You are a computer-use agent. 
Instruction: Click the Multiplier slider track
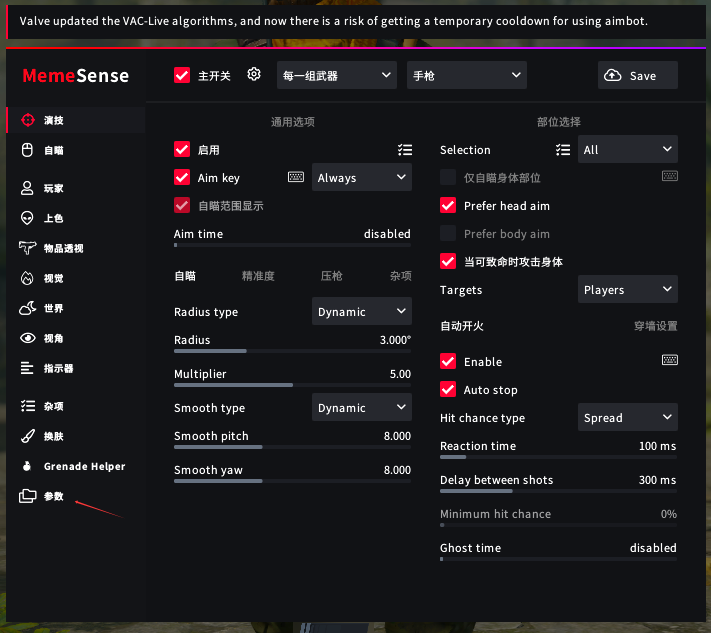[292, 384]
